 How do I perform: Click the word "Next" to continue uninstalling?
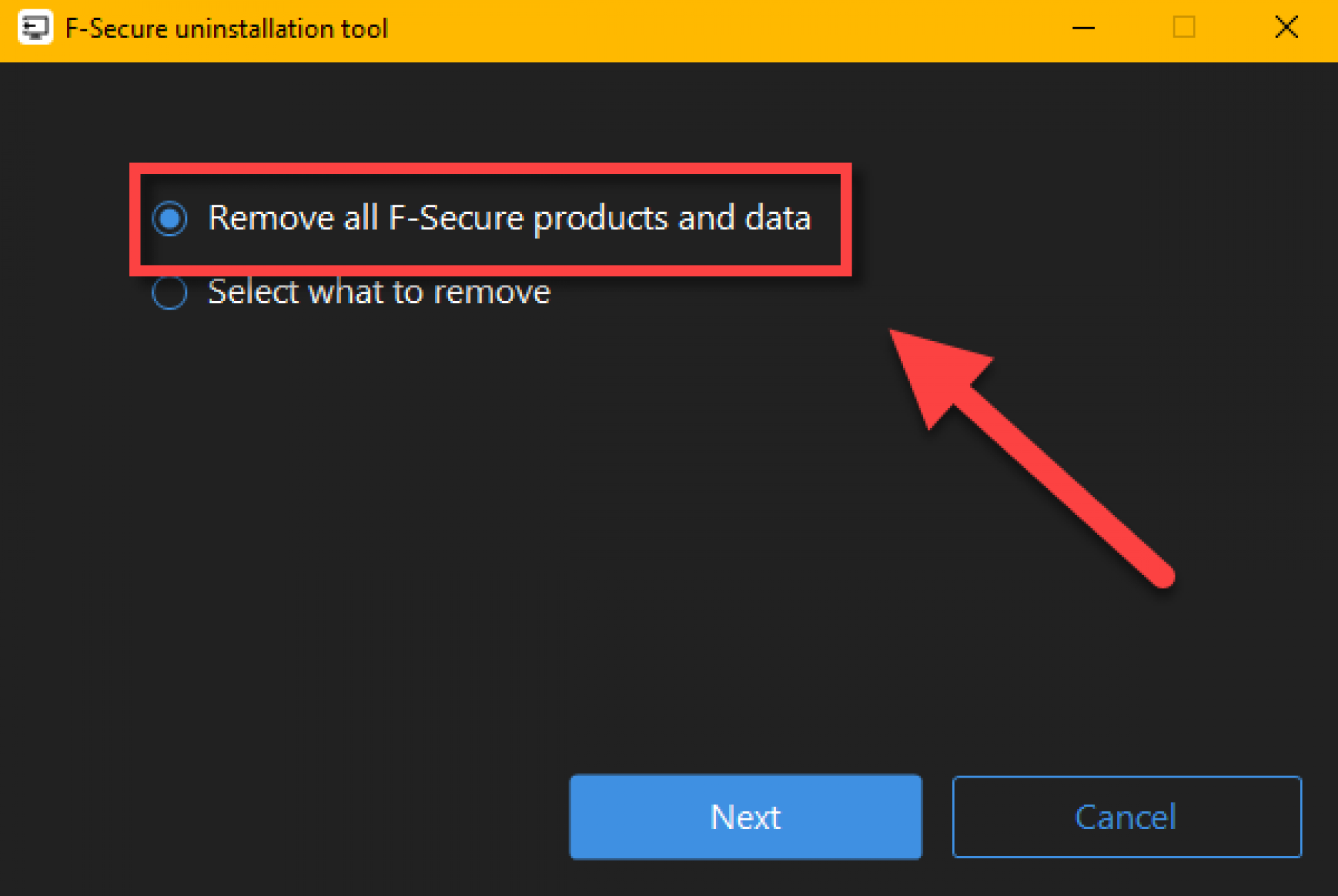click(x=745, y=817)
